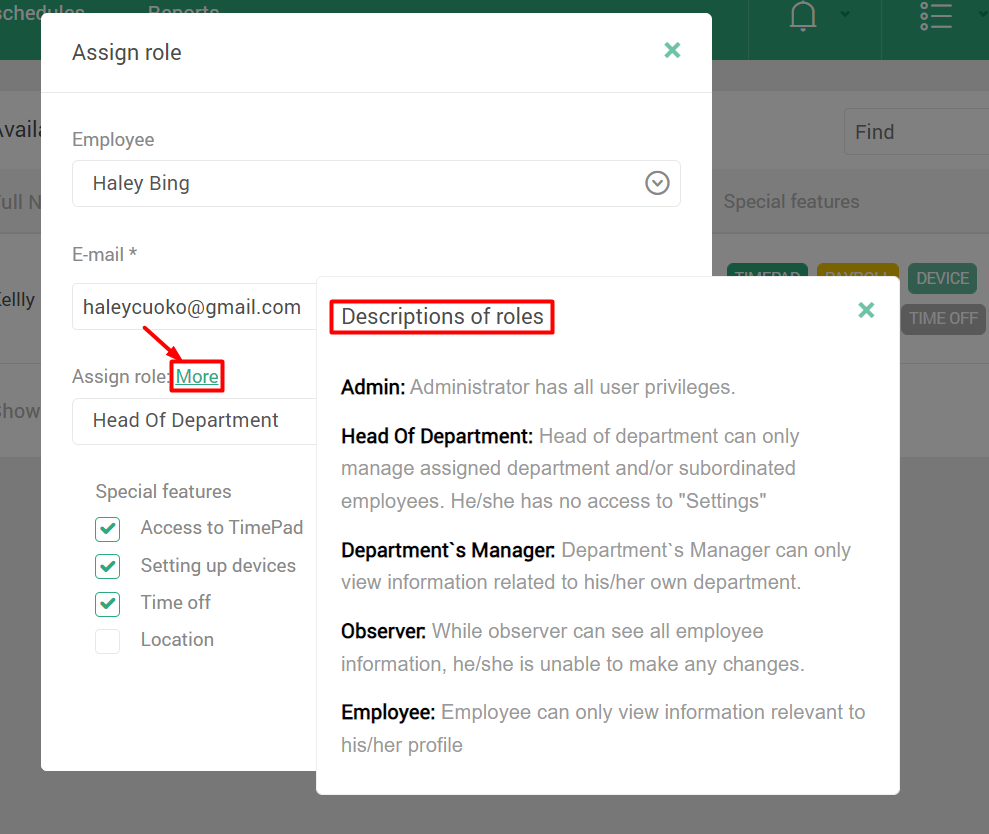Screen dimensions: 989x834
Task: Click the TIME OFF badge in background table
Action: [x=943, y=319]
